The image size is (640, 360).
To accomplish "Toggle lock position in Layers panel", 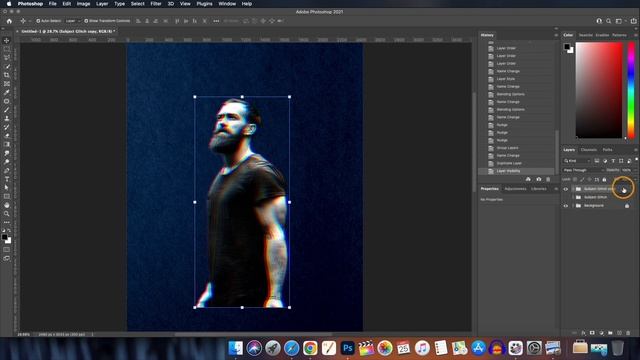I will point(589,179).
